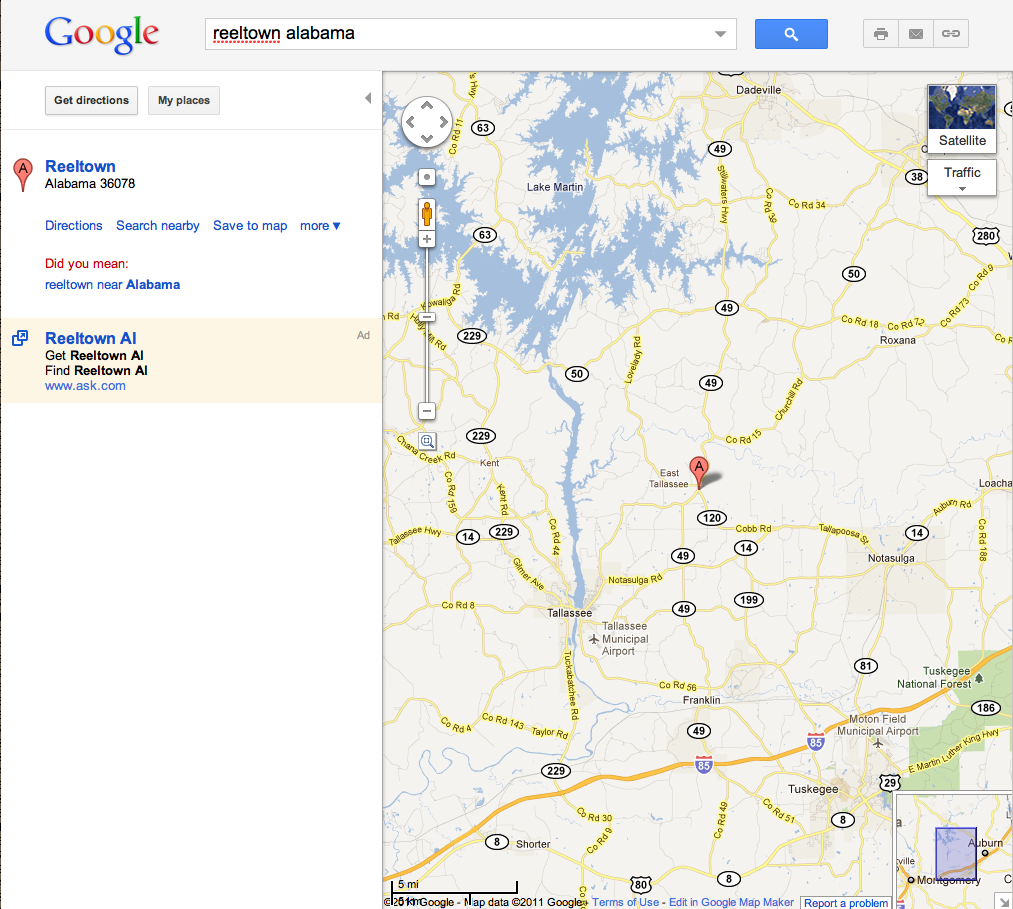Zoom out with the minus button

[426, 411]
